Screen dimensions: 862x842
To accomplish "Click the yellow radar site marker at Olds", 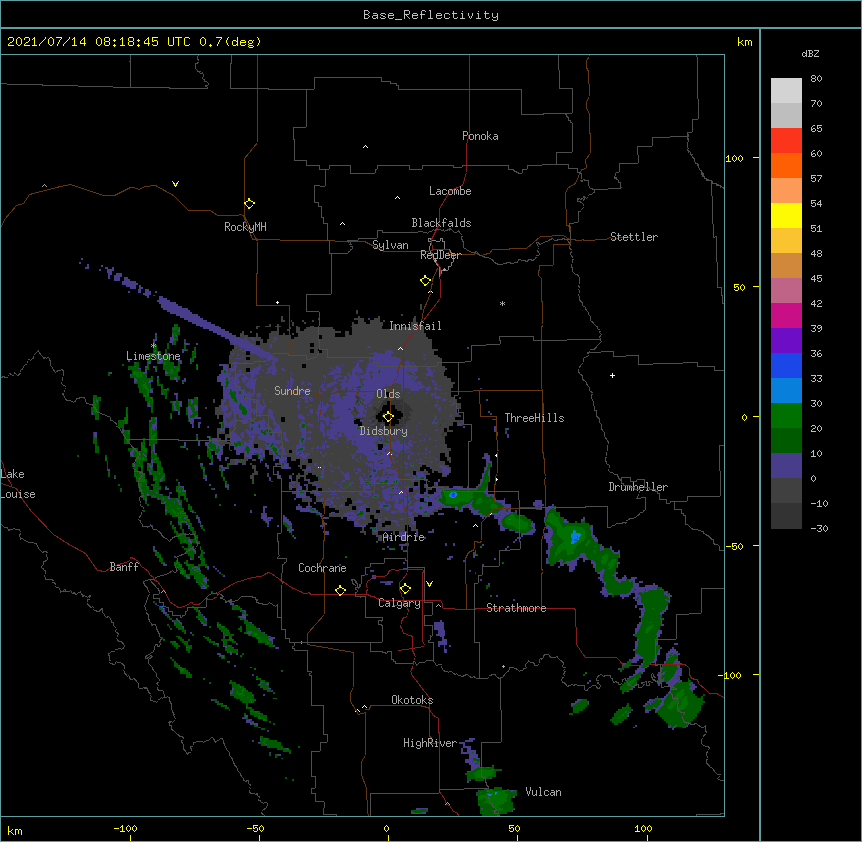I will coord(388,417).
